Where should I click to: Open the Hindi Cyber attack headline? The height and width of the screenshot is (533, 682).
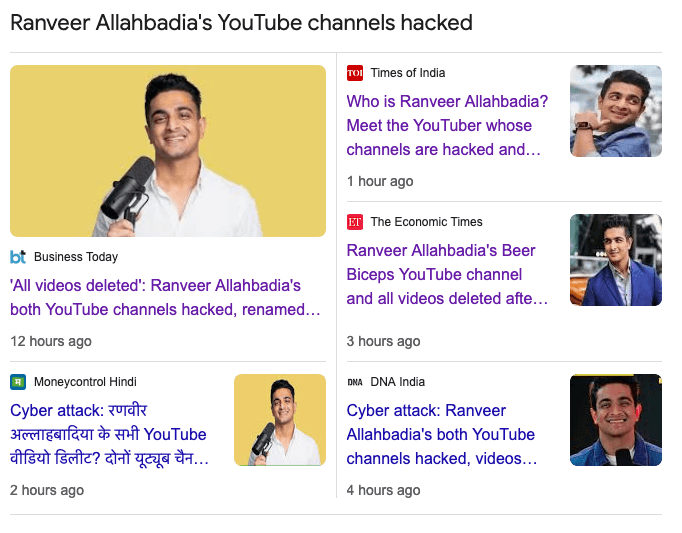(x=109, y=434)
